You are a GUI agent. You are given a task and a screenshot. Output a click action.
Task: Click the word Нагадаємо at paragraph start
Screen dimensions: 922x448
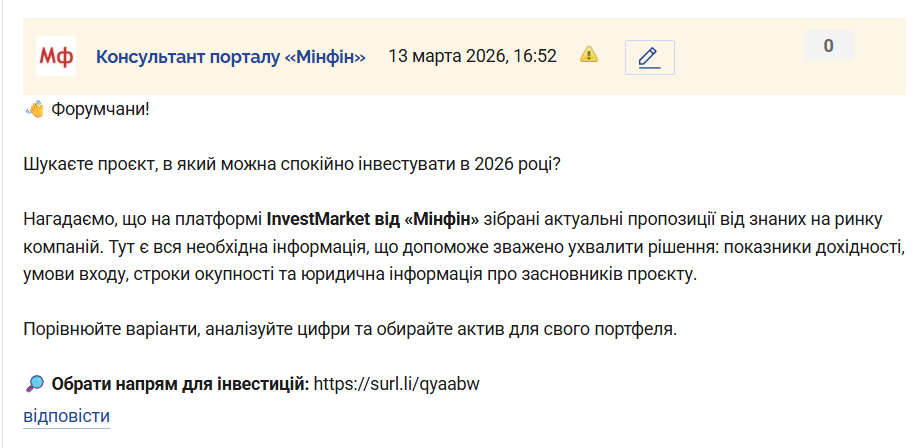point(64,219)
